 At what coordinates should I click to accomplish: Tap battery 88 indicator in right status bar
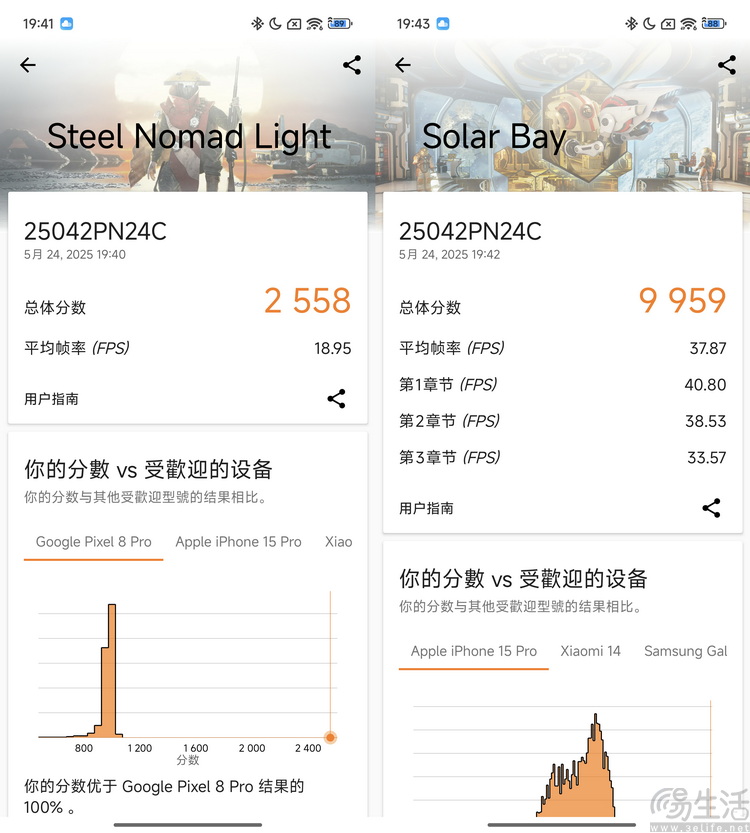714,23
